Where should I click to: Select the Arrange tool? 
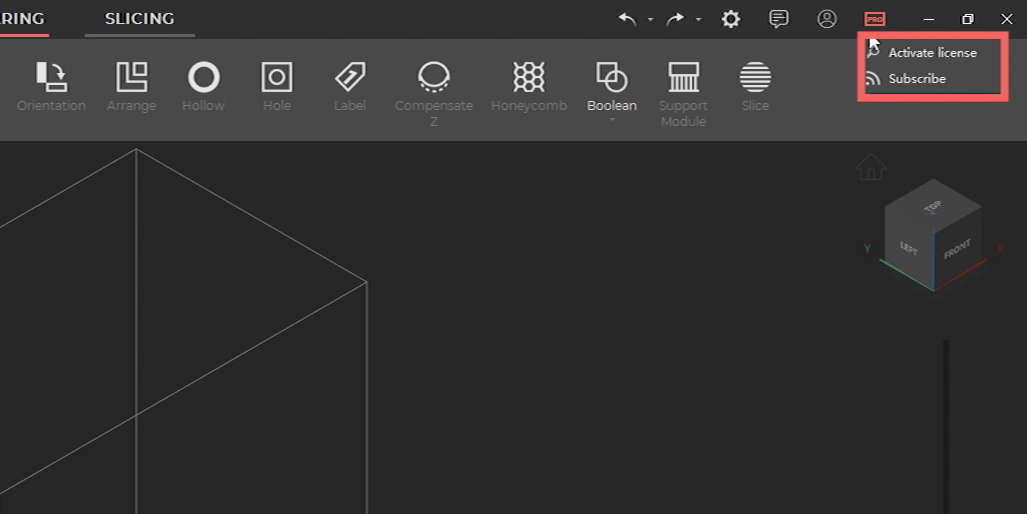tap(131, 86)
